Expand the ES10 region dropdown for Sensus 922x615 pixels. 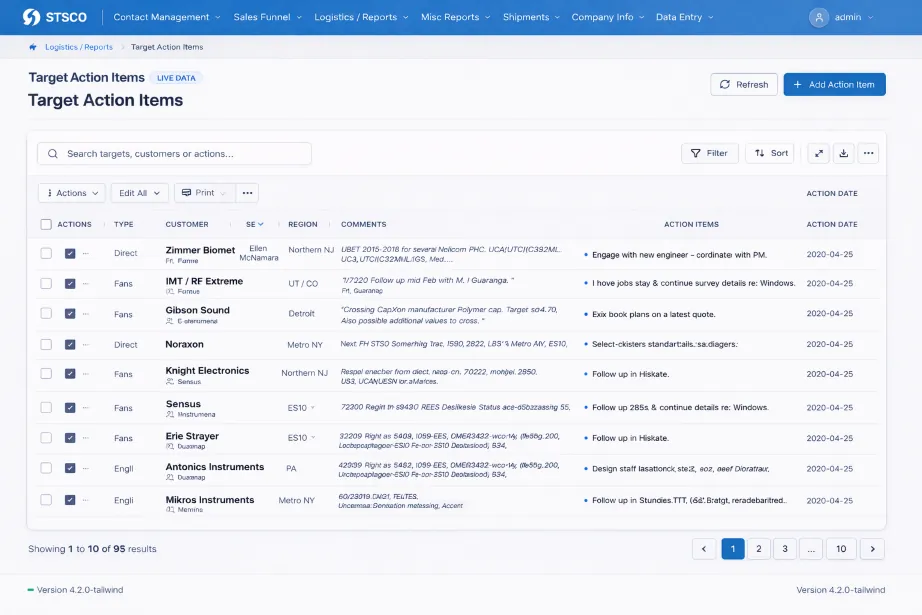pyautogui.click(x=313, y=407)
